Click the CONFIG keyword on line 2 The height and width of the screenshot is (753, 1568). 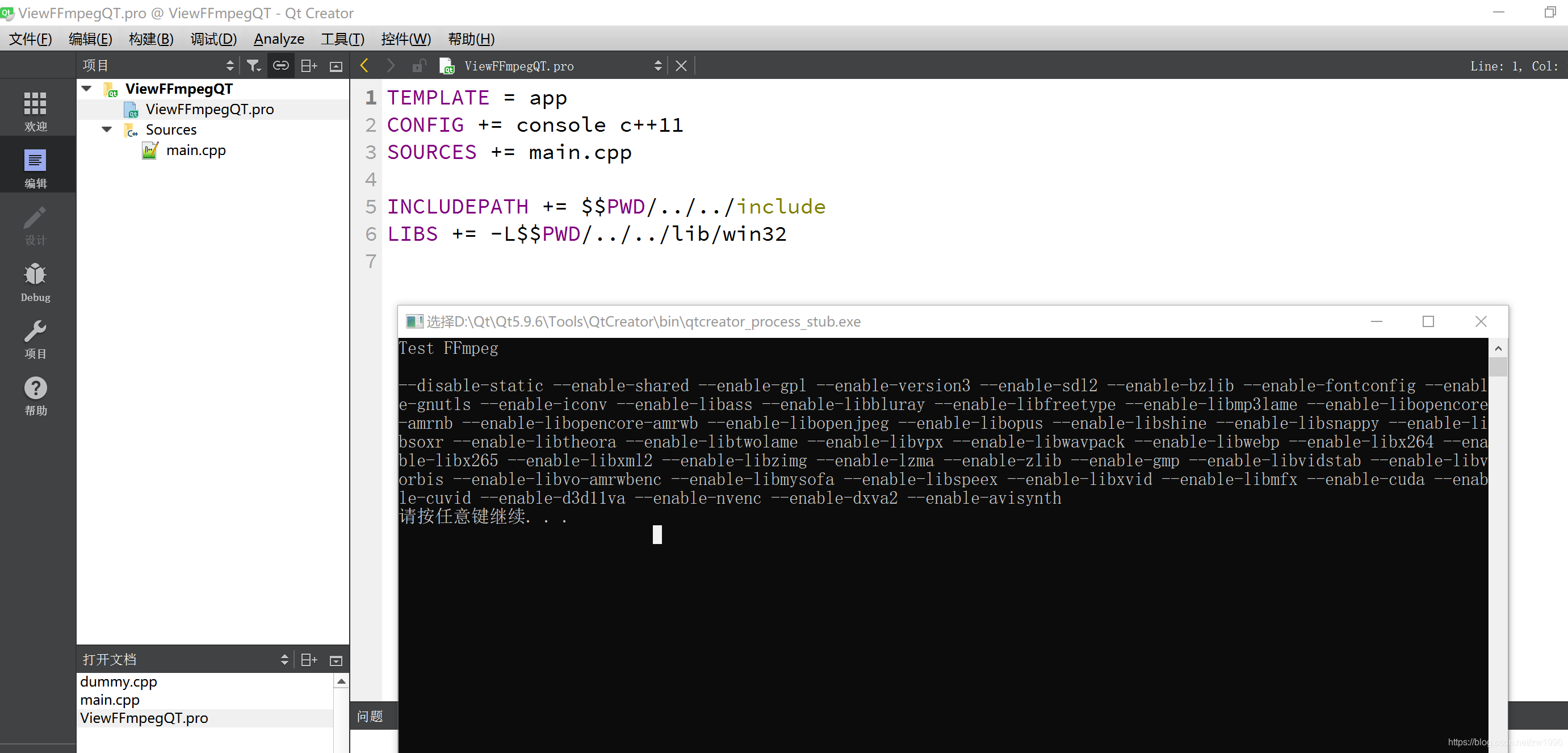coord(425,125)
